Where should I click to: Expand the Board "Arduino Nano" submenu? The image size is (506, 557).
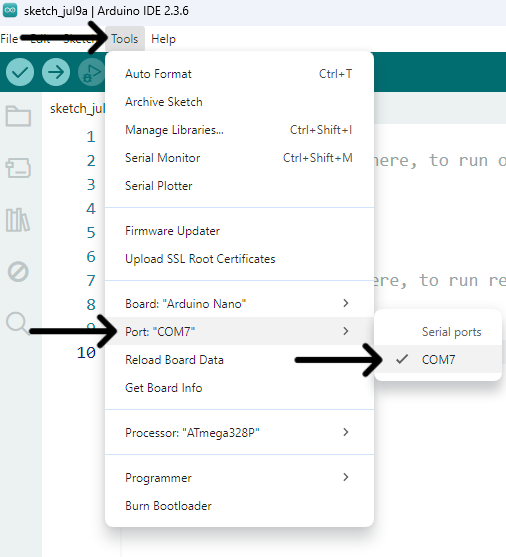[239, 304]
